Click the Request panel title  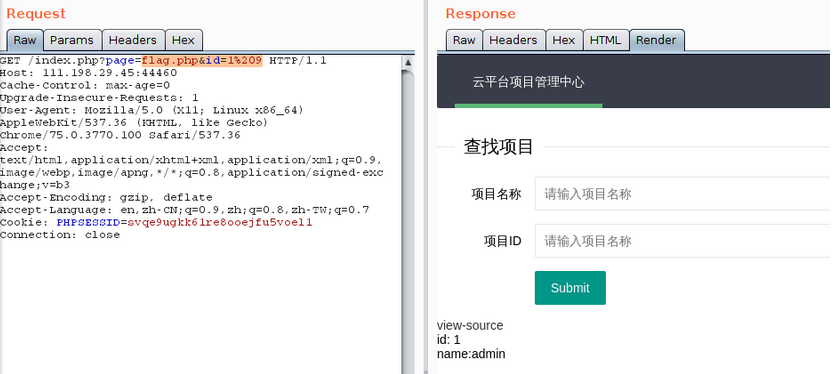tap(36, 14)
